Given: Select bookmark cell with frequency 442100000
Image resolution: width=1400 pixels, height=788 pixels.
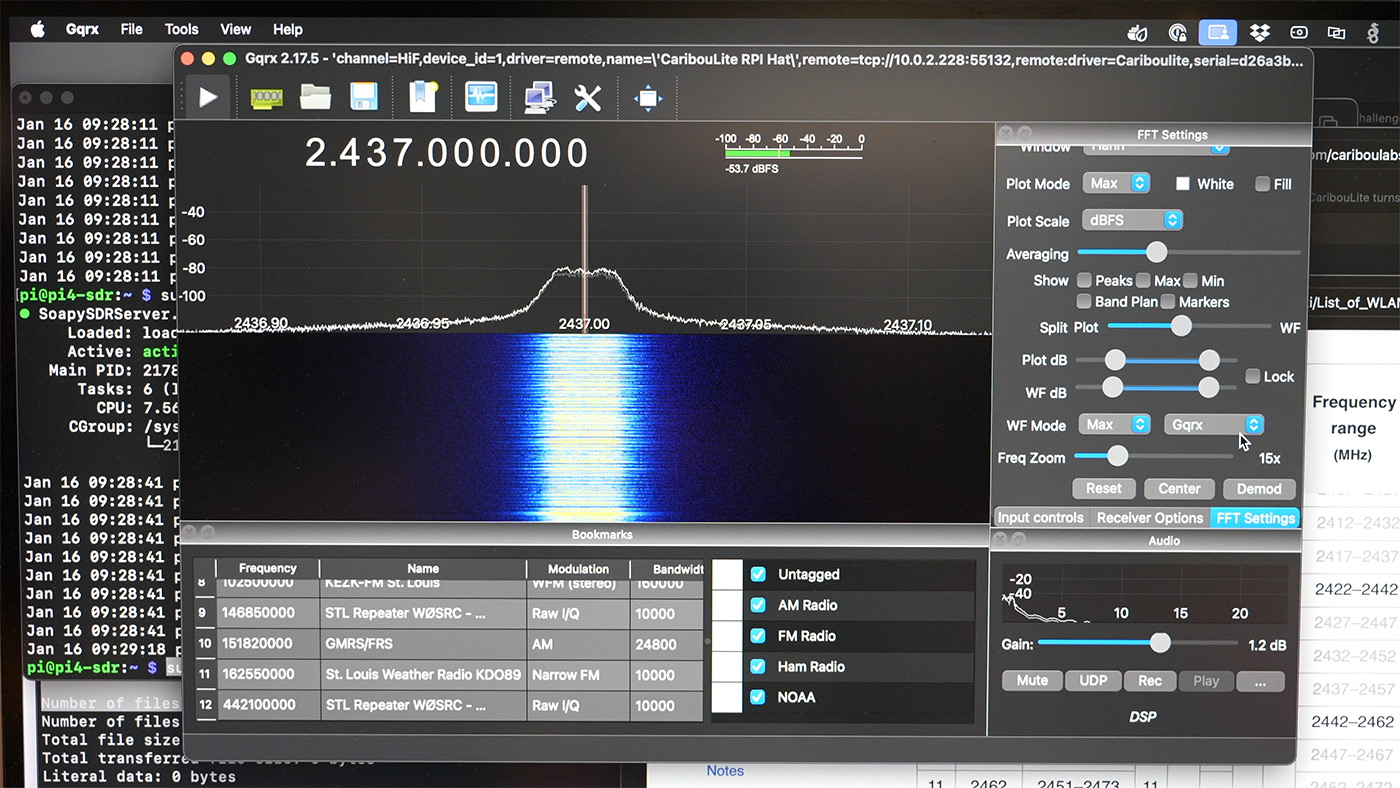Looking at the screenshot, I should coord(268,705).
